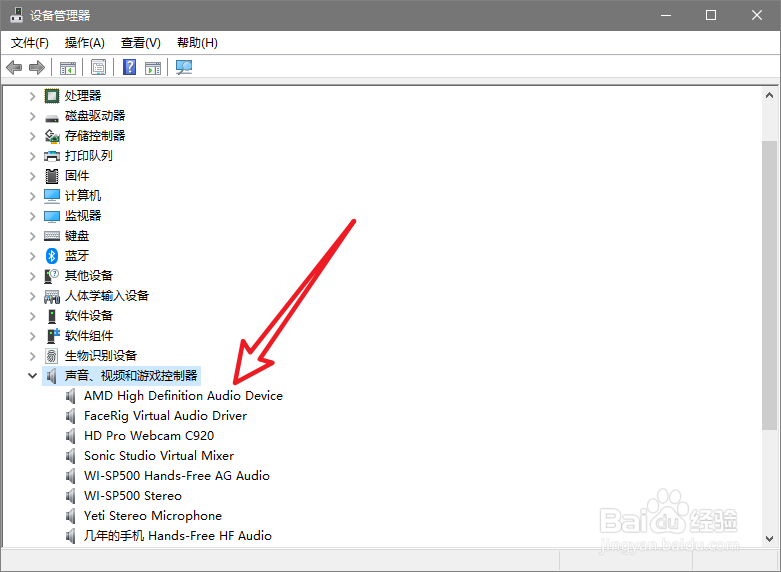Viewport: 781px width, 572px height.
Task: Click the storage controller category icon
Action: click(x=52, y=136)
